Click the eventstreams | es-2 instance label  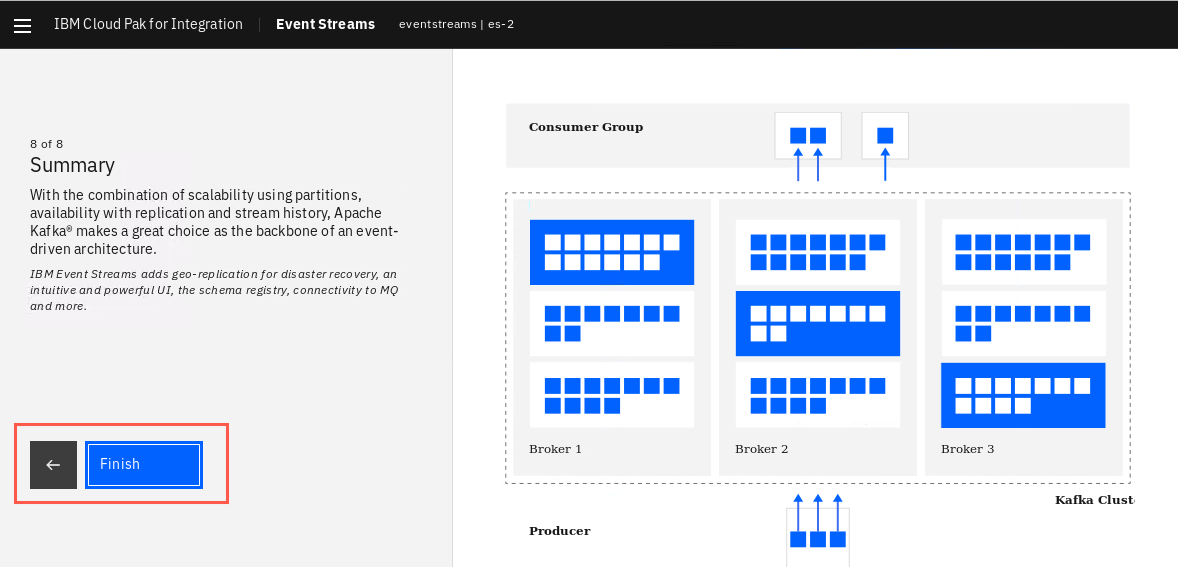tap(456, 24)
